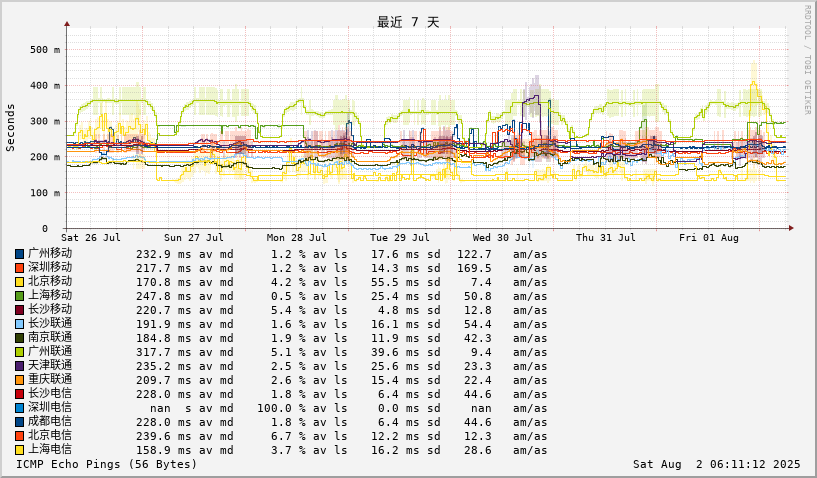The height and width of the screenshot is (478, 817).
Task: Click the 深圳电信 blue swatch
Action: [19, 409]
